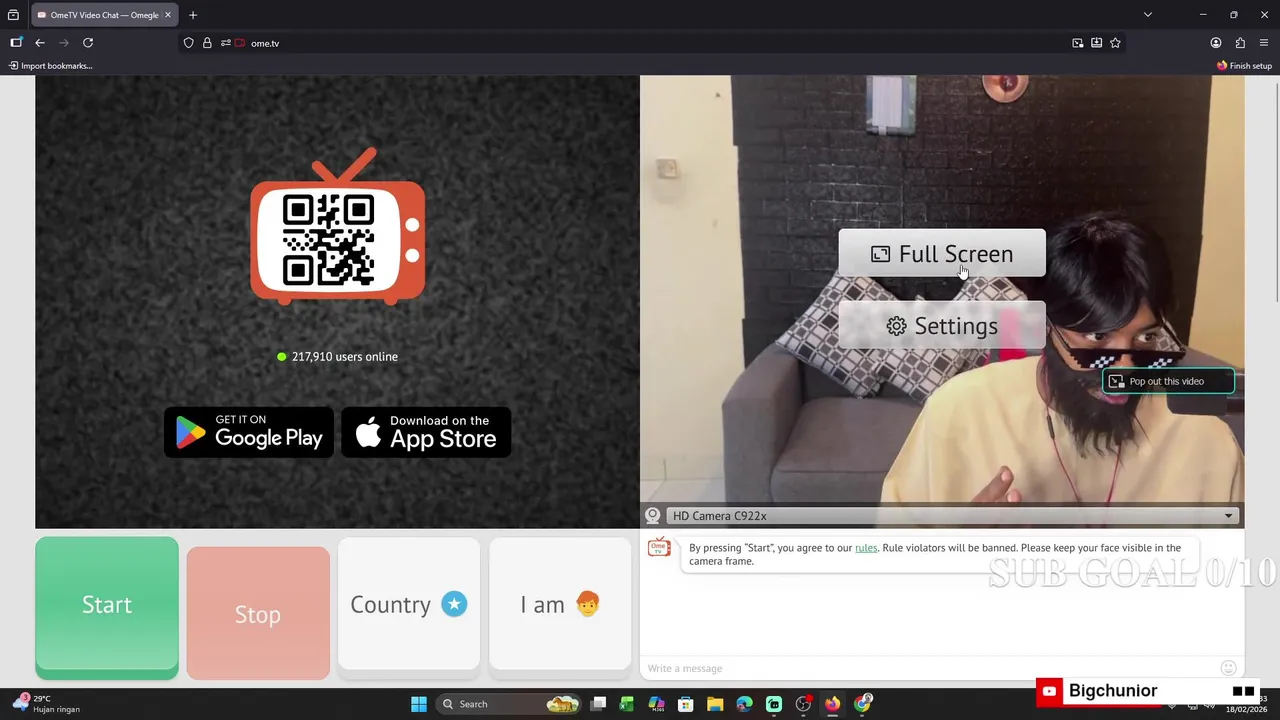This screenshot has width=1280, height=720.
Task: Open the Get it on Google Play badge
Action: click(249, 432)
